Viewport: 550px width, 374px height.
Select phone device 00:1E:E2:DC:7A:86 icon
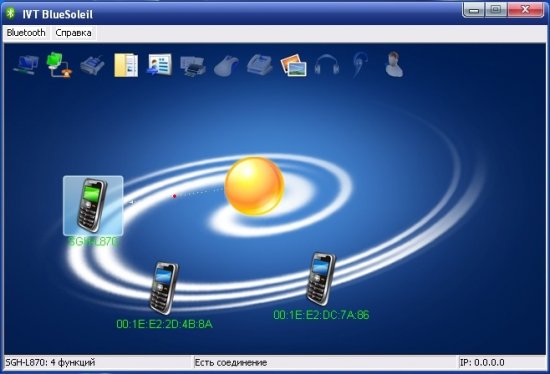click(321, 279)
